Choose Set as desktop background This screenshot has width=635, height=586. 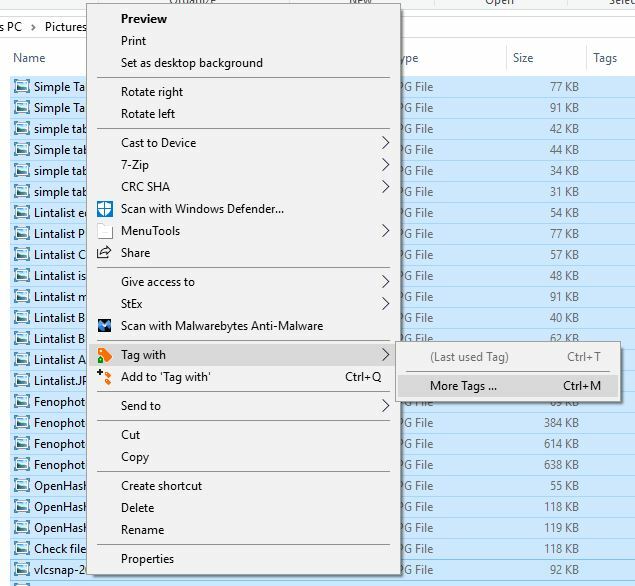coord(192,63)
